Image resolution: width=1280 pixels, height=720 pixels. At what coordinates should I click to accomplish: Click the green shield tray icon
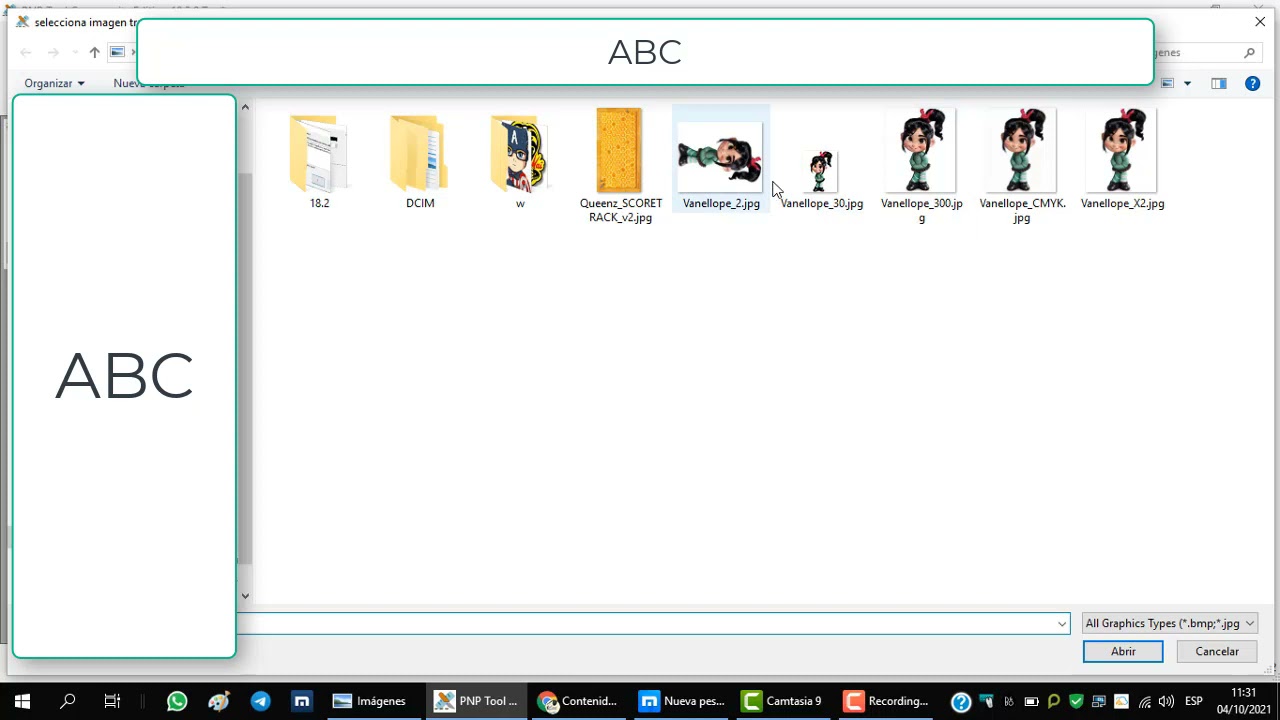click(1076, 701)
